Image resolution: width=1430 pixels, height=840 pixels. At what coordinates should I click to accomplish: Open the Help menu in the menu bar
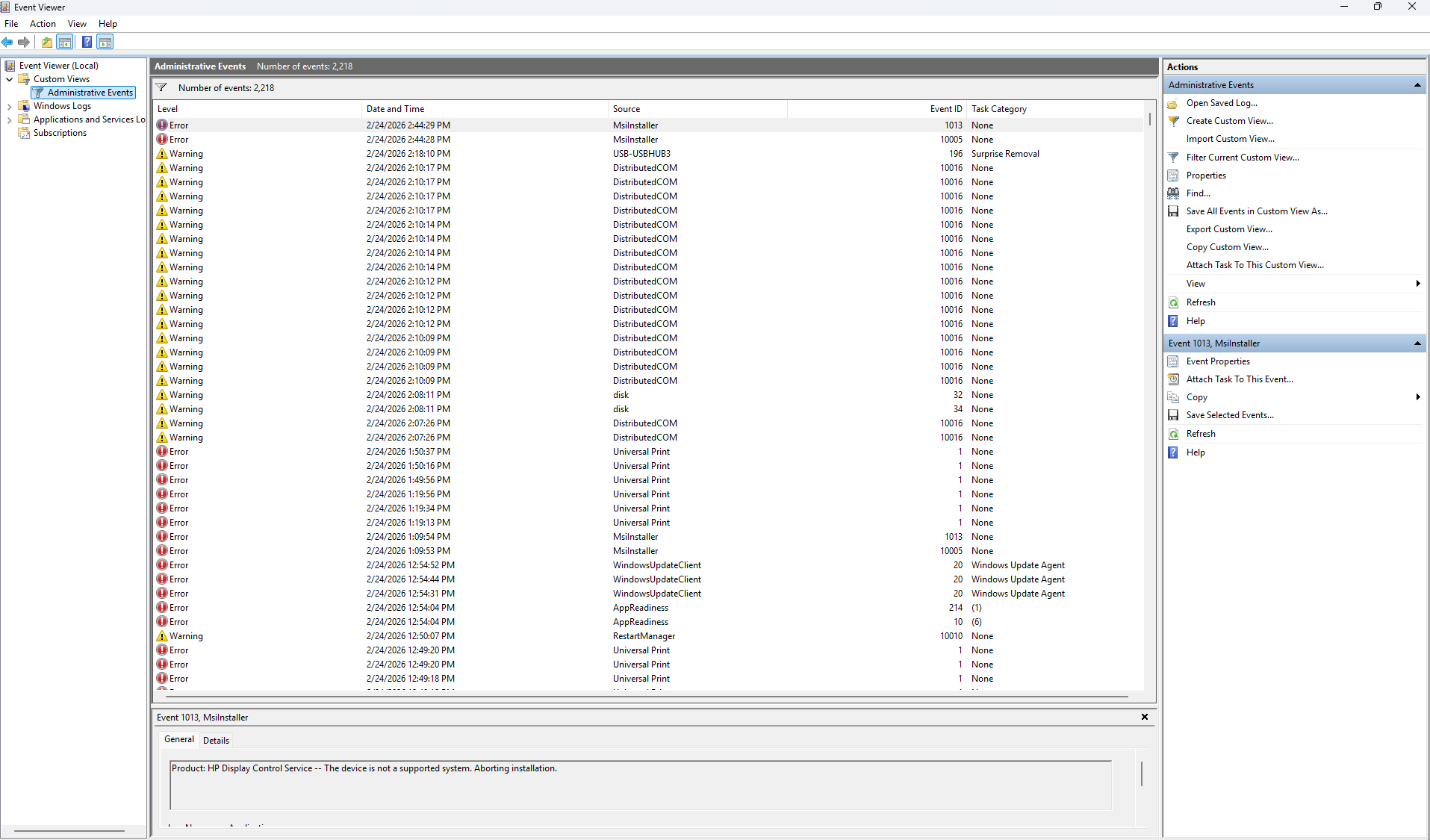coord(108,24)
